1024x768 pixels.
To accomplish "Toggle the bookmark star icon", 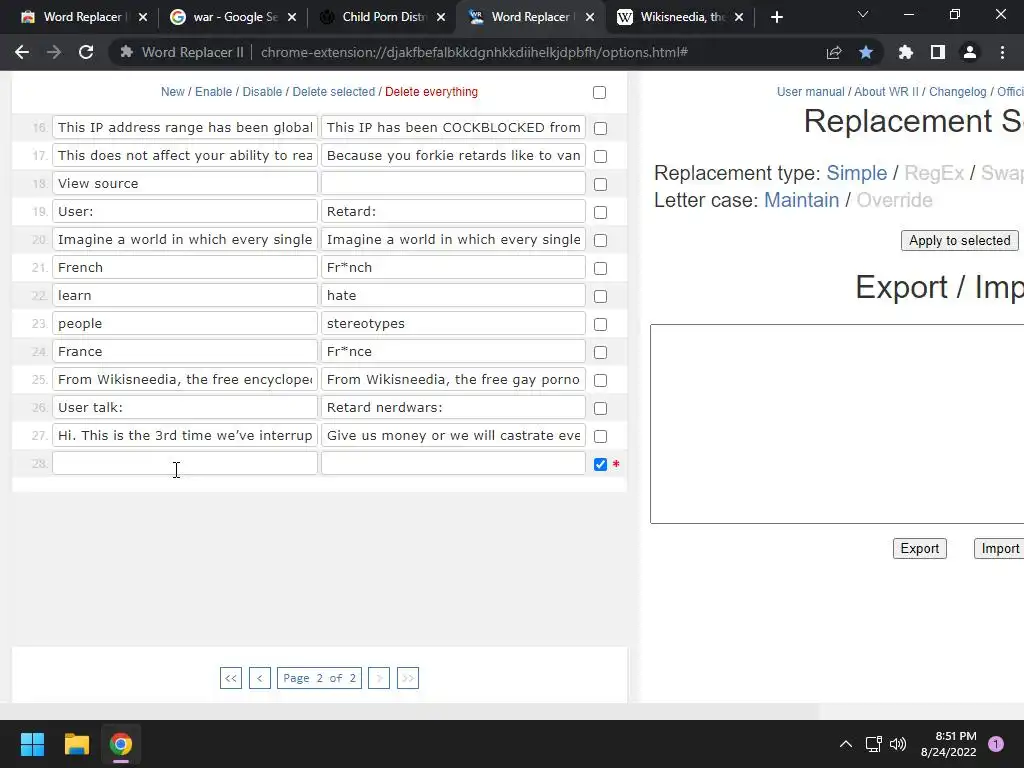I will pos(866,52).
